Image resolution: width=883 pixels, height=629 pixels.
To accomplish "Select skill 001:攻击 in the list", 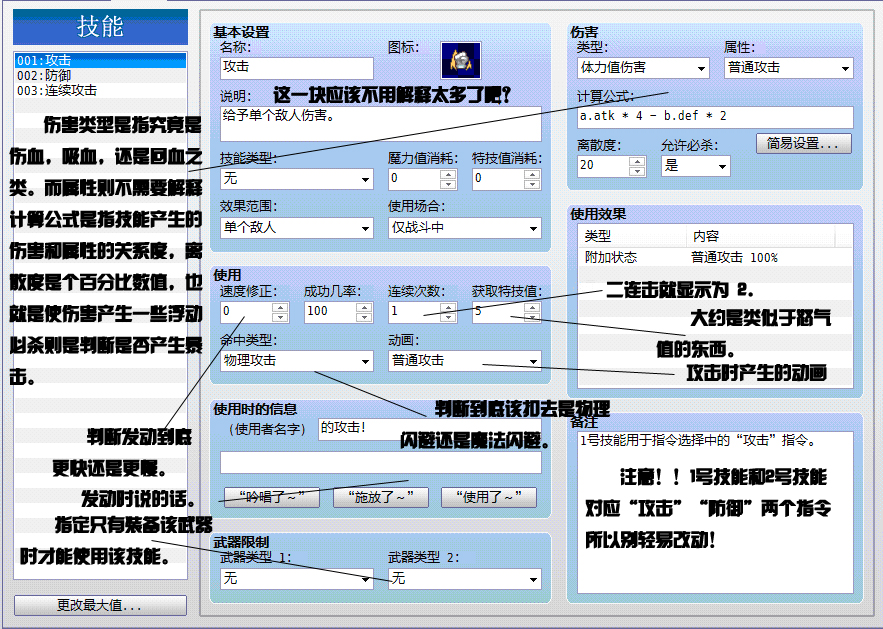I will (x=101, y=60).
